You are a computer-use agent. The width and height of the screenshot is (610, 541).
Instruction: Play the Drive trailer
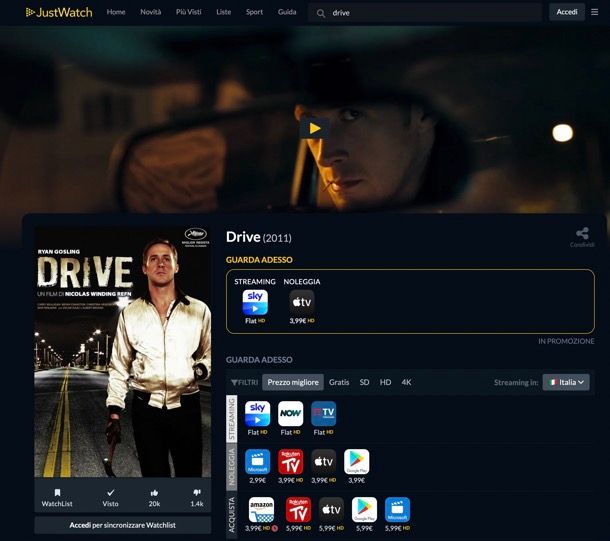(x=314, y=128)
